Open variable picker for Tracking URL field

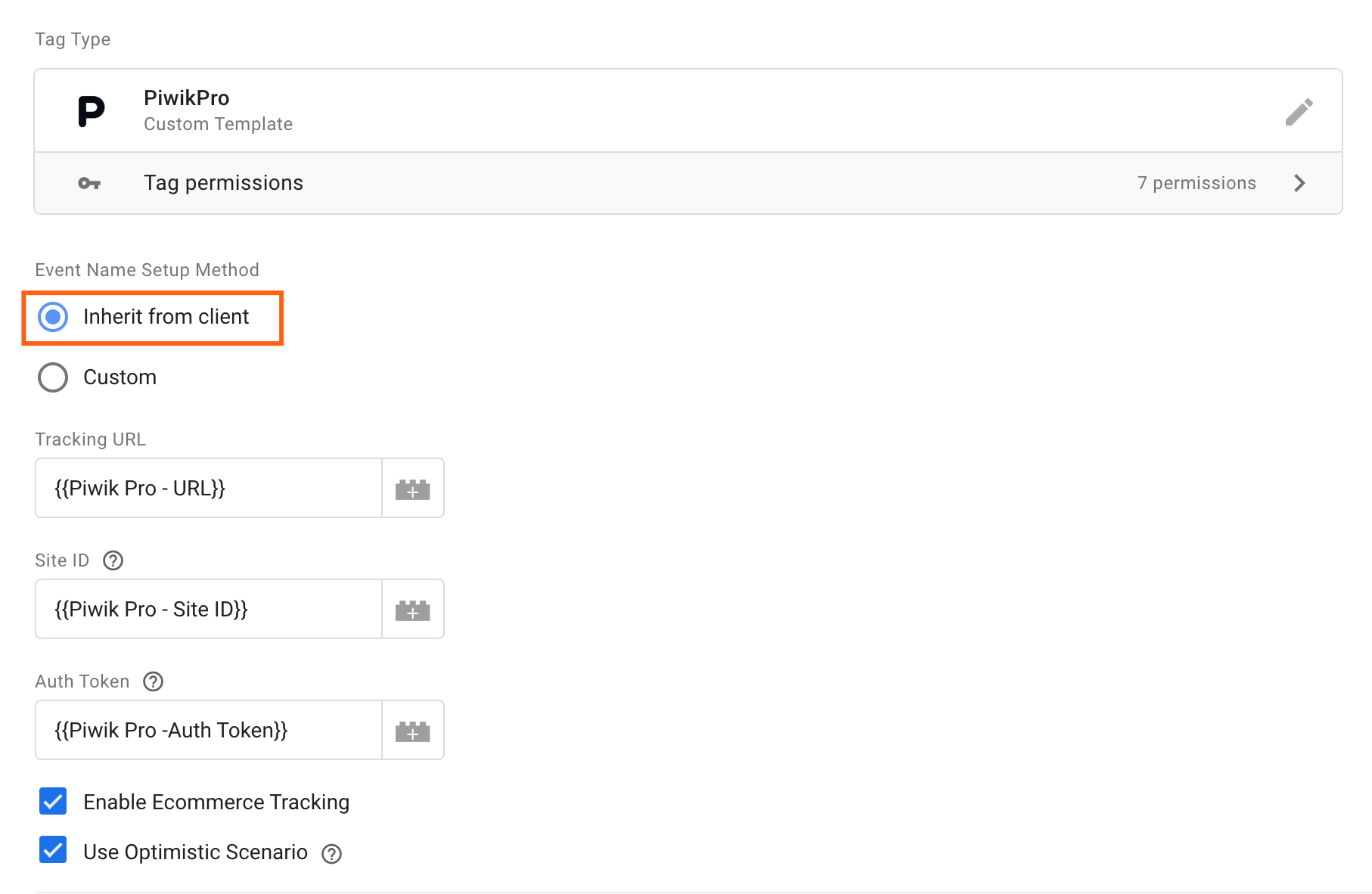click(413, 489)
